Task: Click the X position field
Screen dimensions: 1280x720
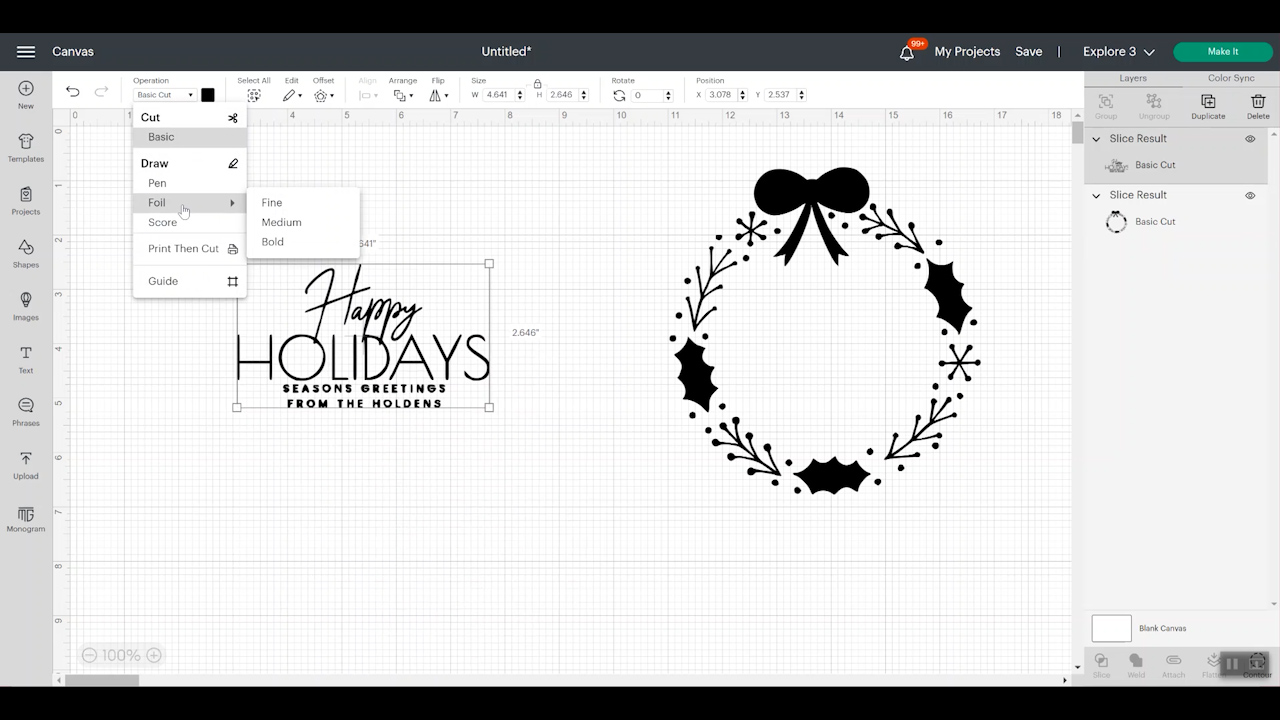Action: pos(719,95)
